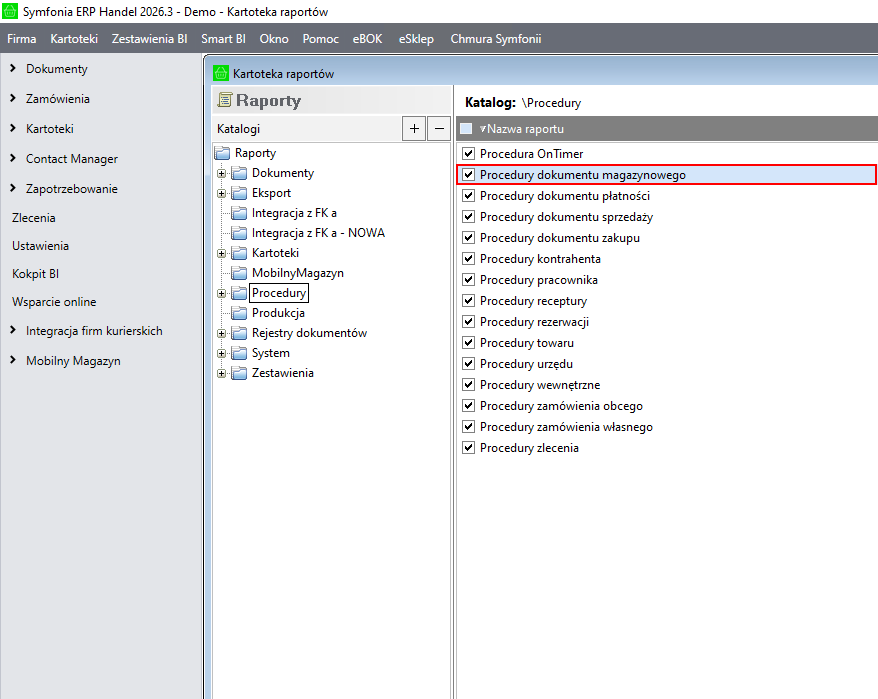This screenshot has height=699, width=878.
Task: Open the Firma menu
Action: point(22,39)
